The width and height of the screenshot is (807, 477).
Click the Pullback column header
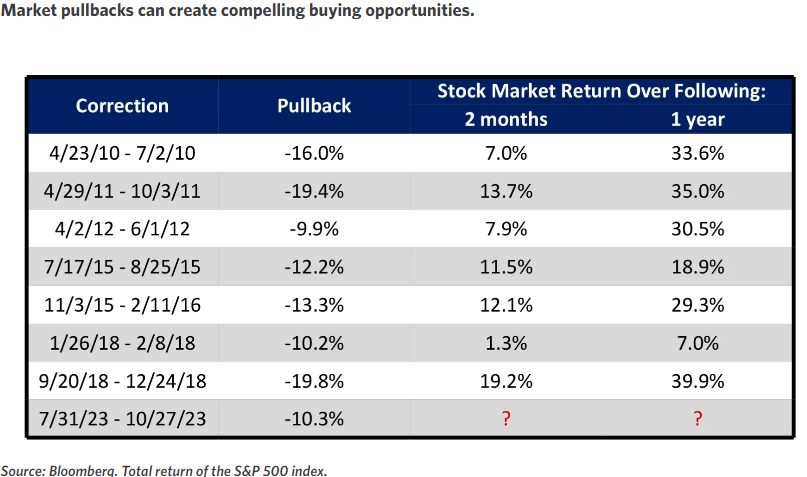[314, 106]
